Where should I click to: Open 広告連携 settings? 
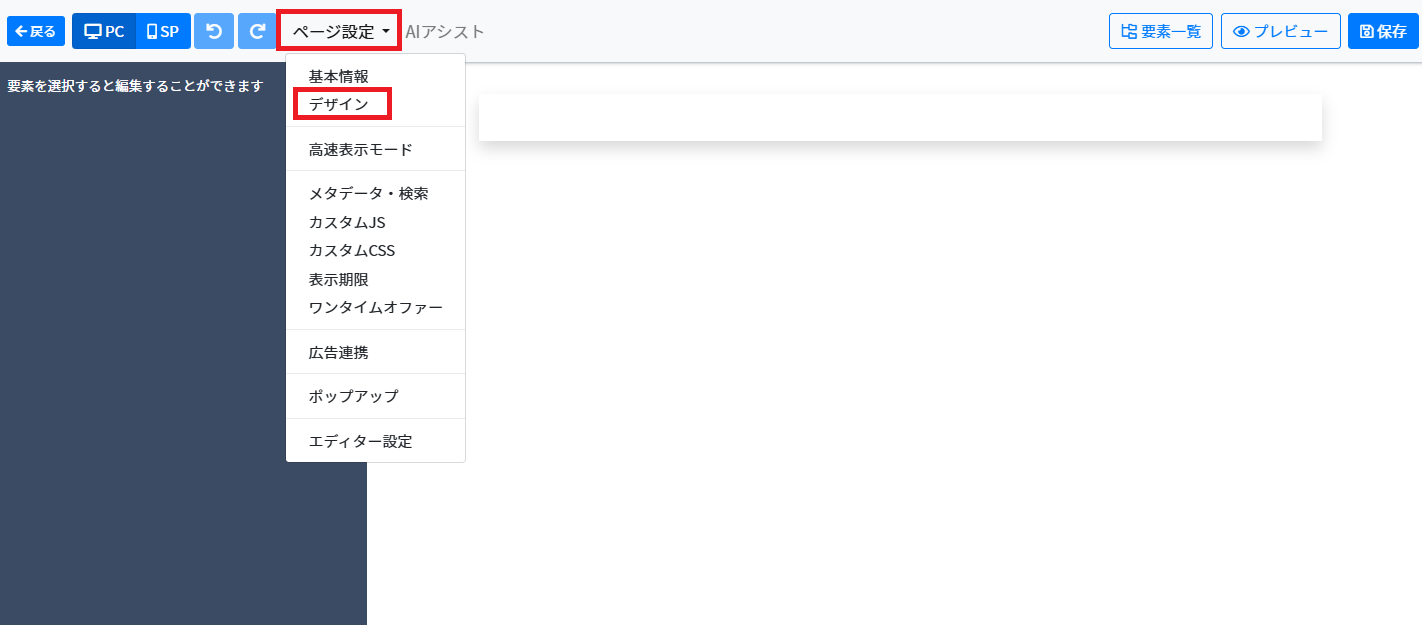click(x=339, y=352)
